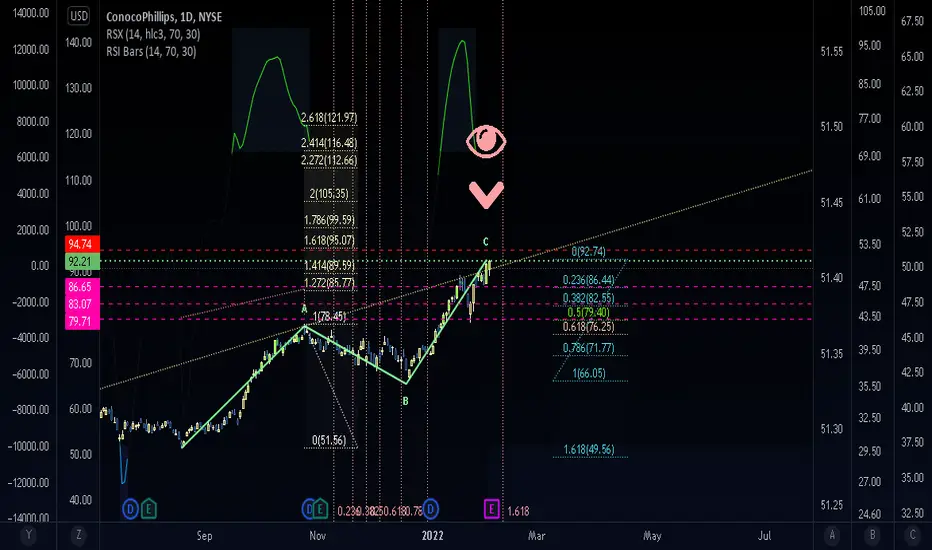Click Fib extension label 1.272(85.77)
The height and width of the screenshot is (550, 932).
[x=329, y=282]
